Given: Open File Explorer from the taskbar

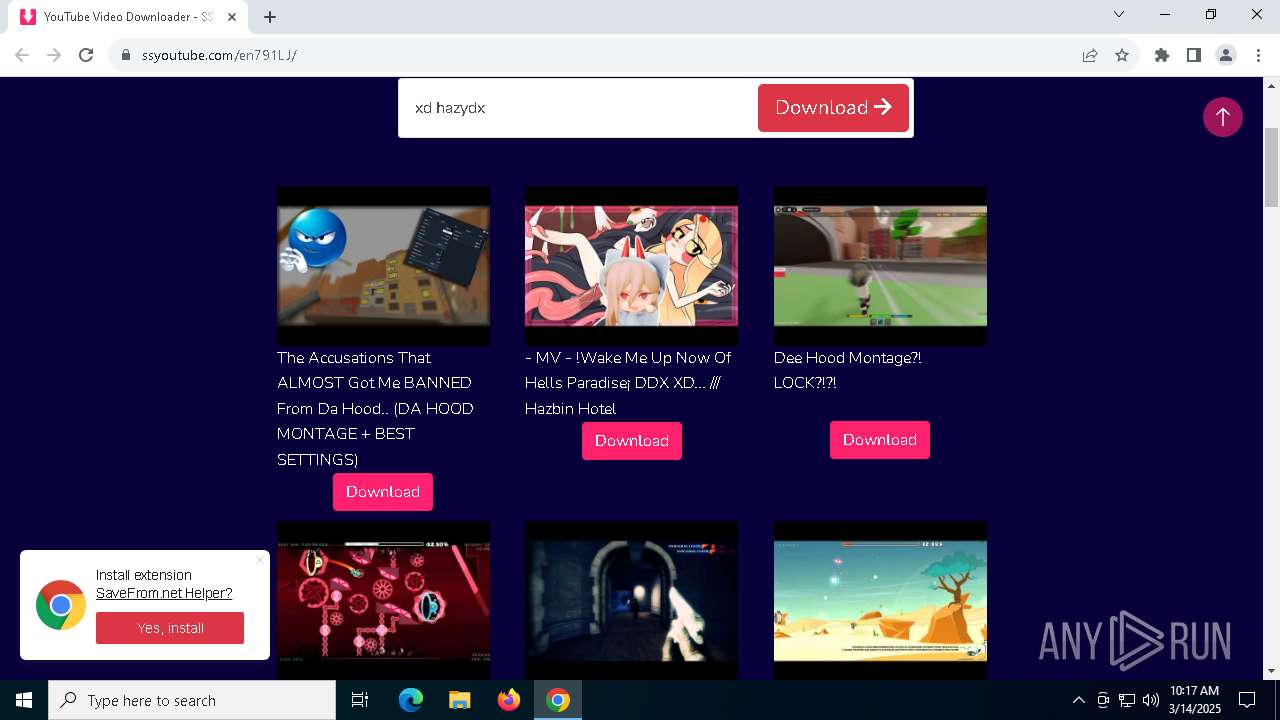Looking at the screenshot, I should (459, 700).
